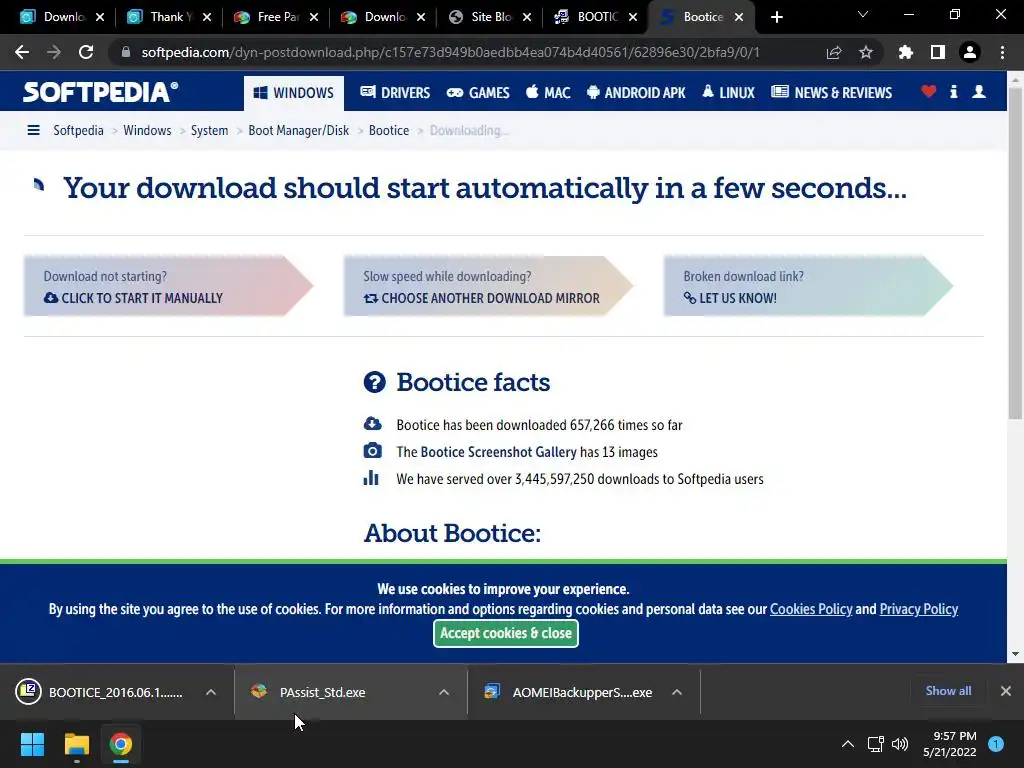Open the side panel icon in toolbar
This screenshot has height=768, width=1024.
click(938, 52)
